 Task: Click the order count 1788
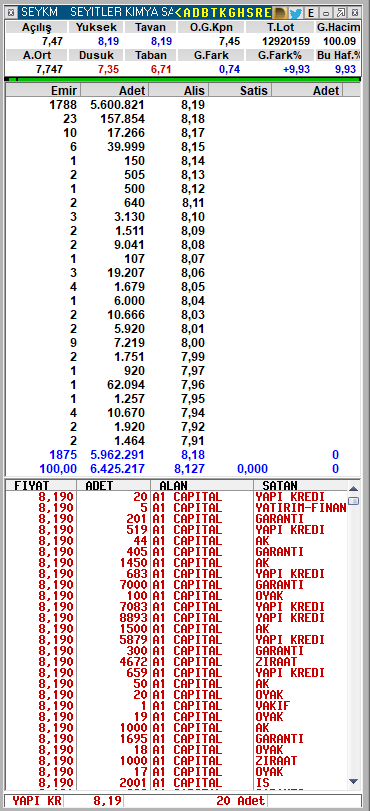coord(63,105)
